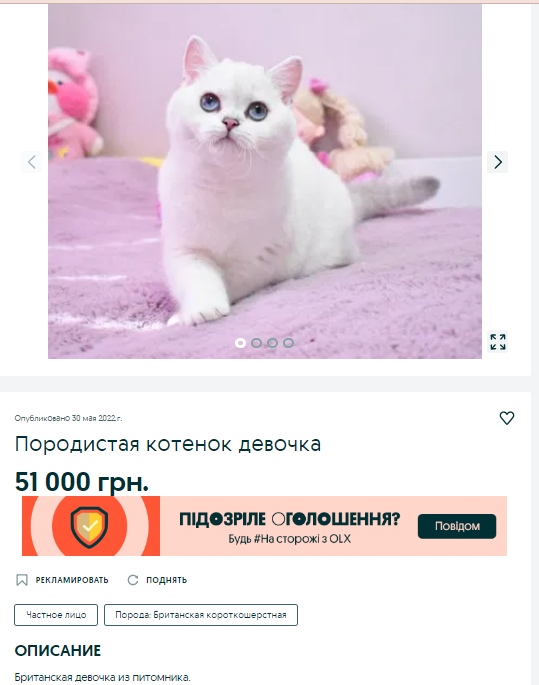Go to the previous photo with left arrow

coord(31,162)
